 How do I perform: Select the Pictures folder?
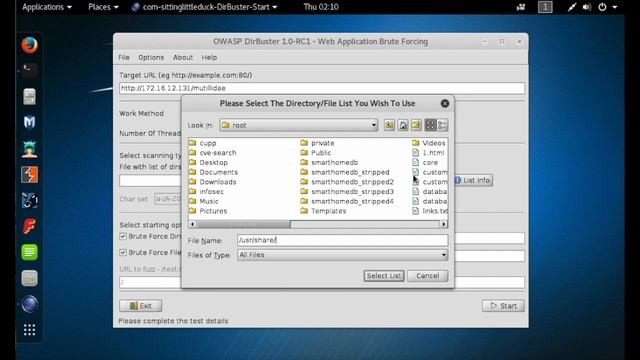click(x=208, y=211)
